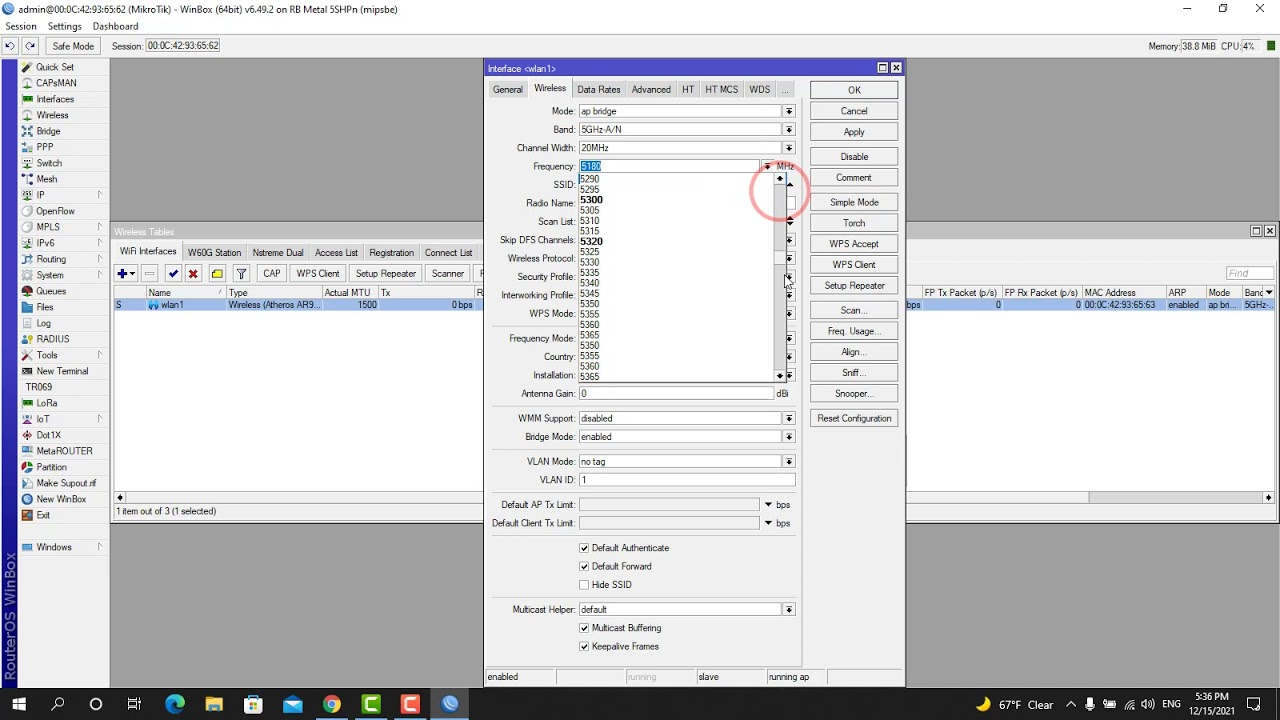Screen dimensions: 1280x720
Task: Open Log from the sidebar
Action: 44,323
